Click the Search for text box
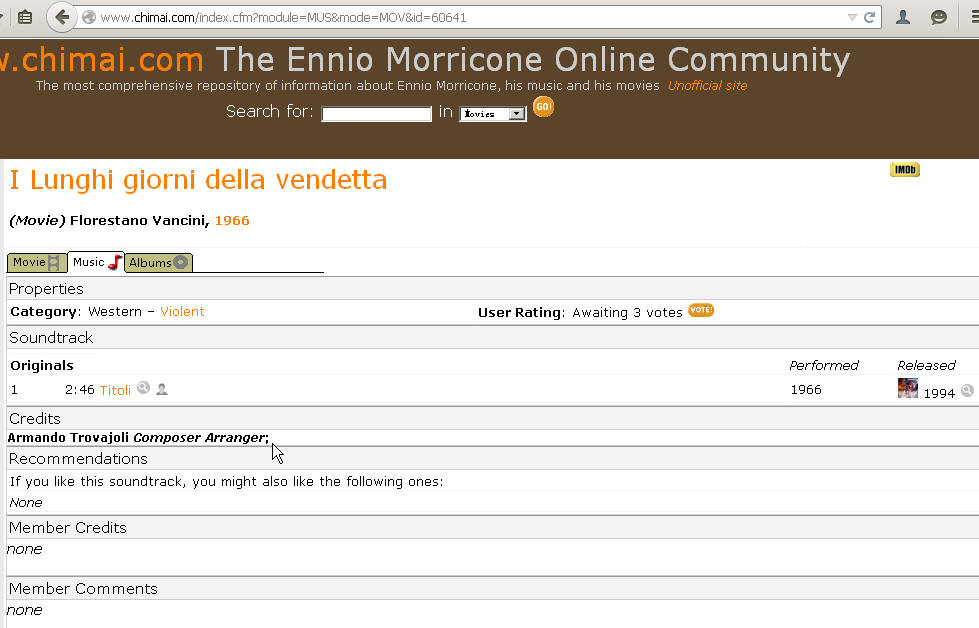 tap(376, 114)
